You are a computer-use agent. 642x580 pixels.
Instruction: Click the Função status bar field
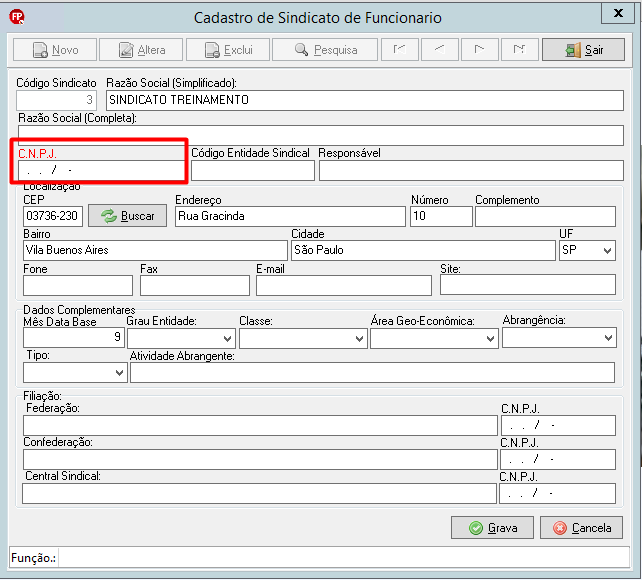pyautogui.click(x=344, y=557)
